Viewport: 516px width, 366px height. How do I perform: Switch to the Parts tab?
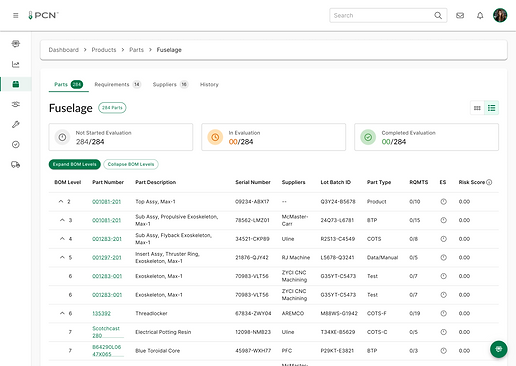tap(68, 84)
